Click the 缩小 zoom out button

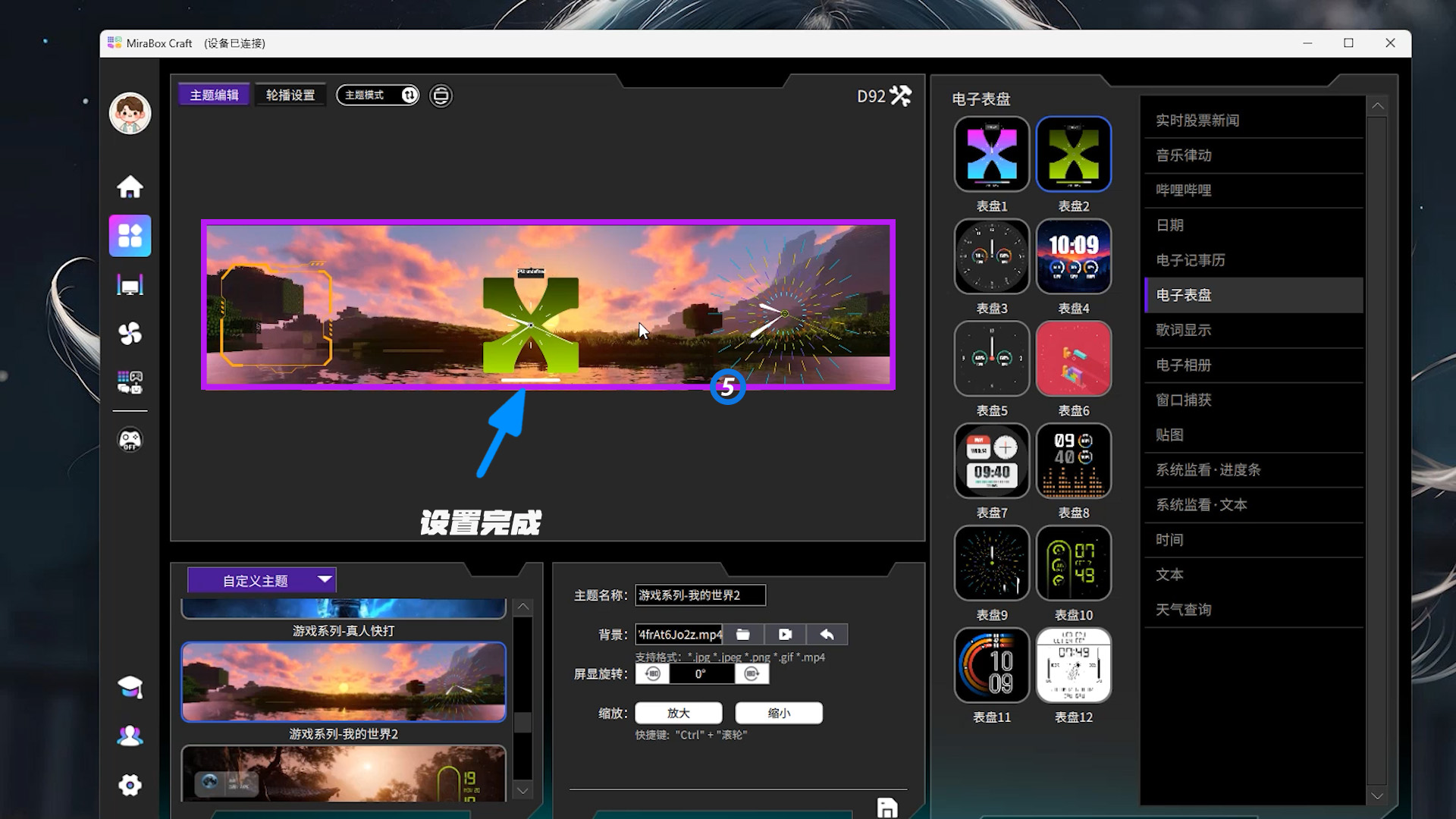coord(779,713)
